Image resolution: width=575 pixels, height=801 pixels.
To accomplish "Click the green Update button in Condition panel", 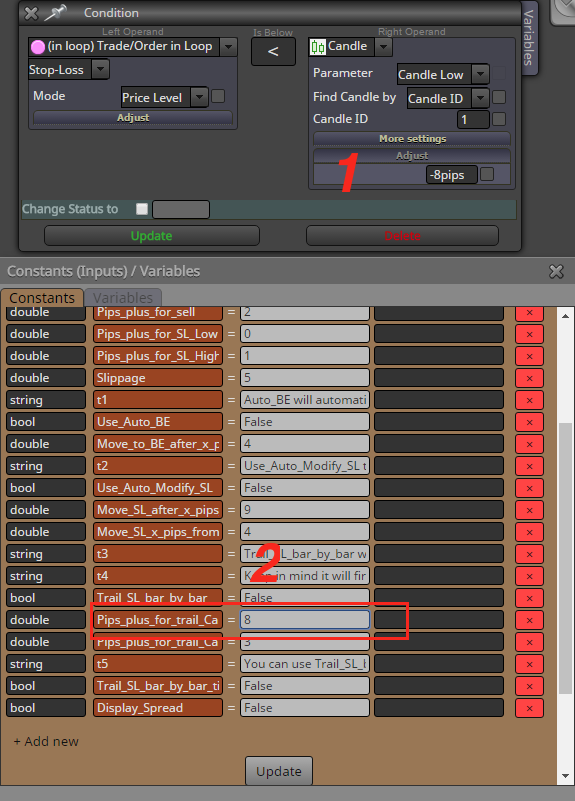I will coord(152,236).
